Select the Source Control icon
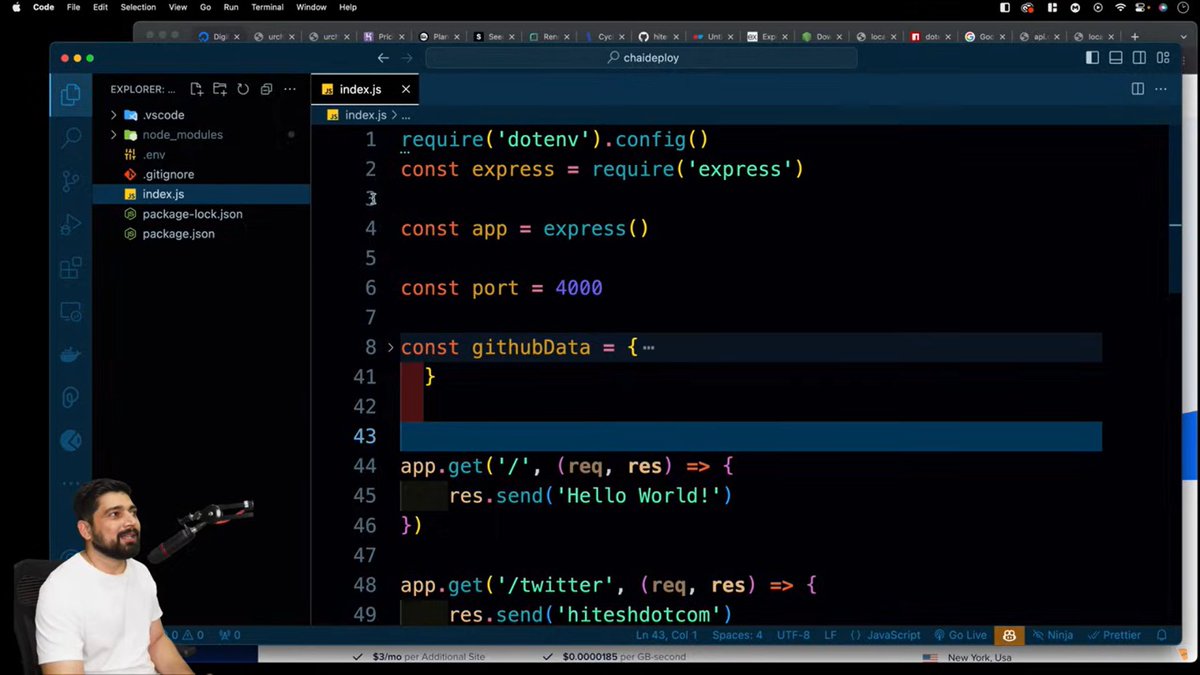 pyautogui.click(x=70, y=180)
